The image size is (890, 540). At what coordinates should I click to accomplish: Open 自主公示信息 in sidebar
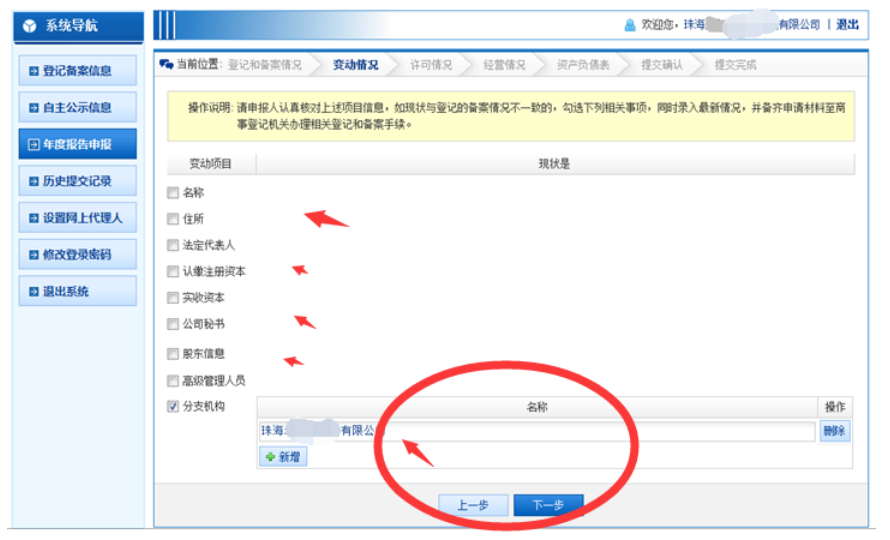point(76,108)
